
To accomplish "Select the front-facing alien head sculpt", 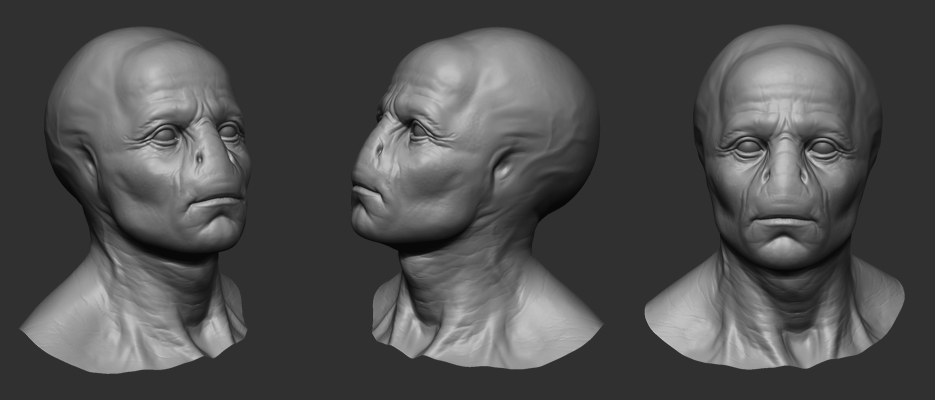I will click(x=775, y=197).
